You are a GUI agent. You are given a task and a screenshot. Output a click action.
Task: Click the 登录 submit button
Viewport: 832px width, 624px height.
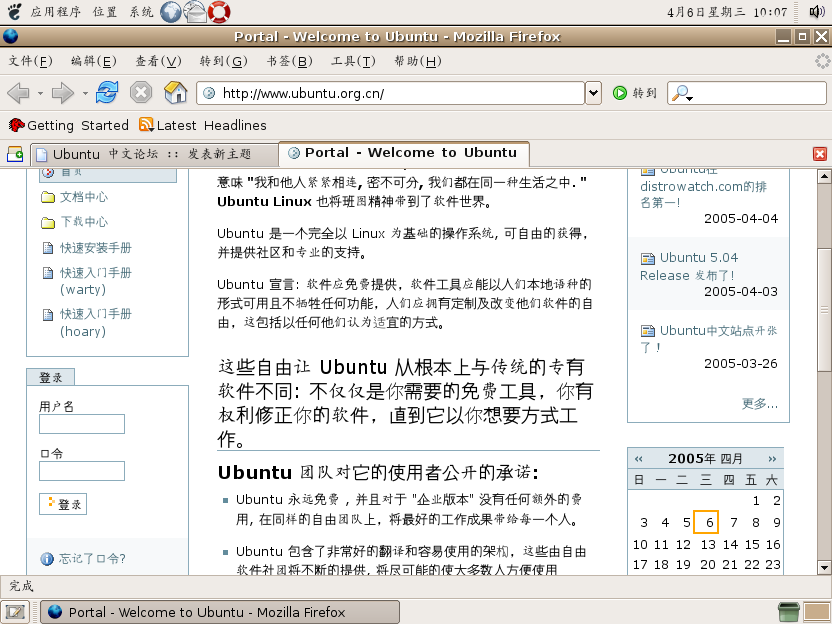click(x=63, y=504)
